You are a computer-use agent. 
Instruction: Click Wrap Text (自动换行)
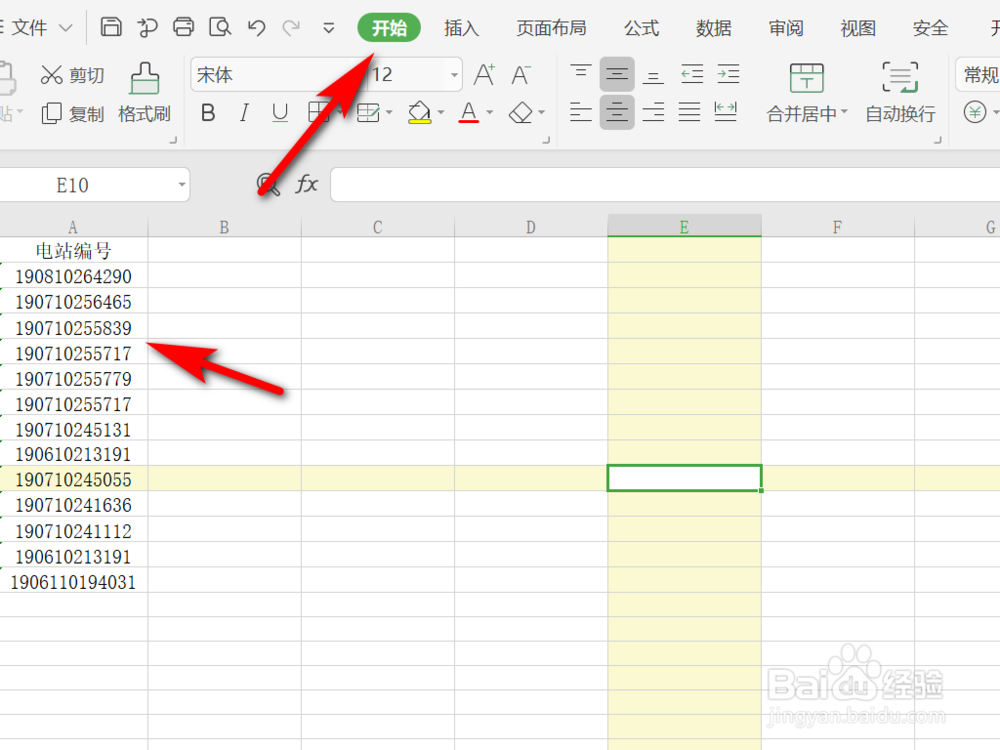(901, 93)
